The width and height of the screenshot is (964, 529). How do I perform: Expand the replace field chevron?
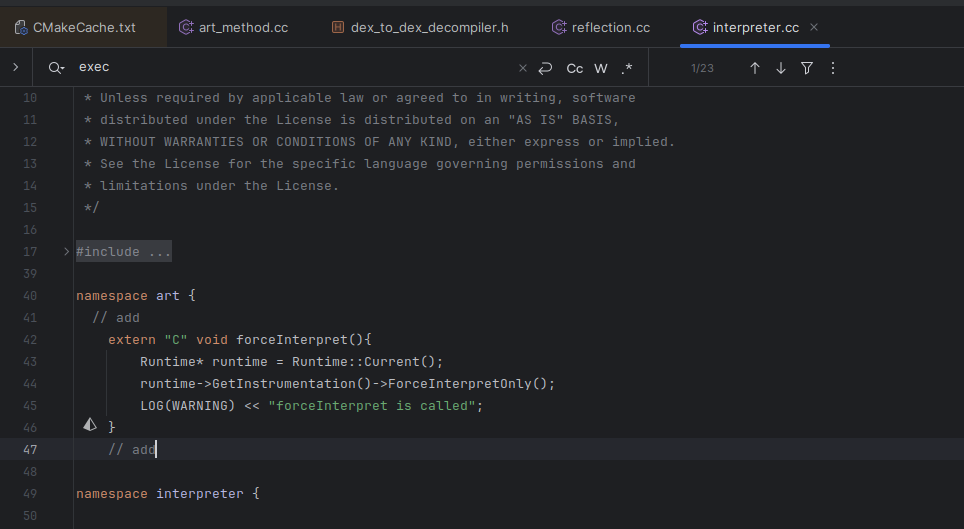click(16, 68)
